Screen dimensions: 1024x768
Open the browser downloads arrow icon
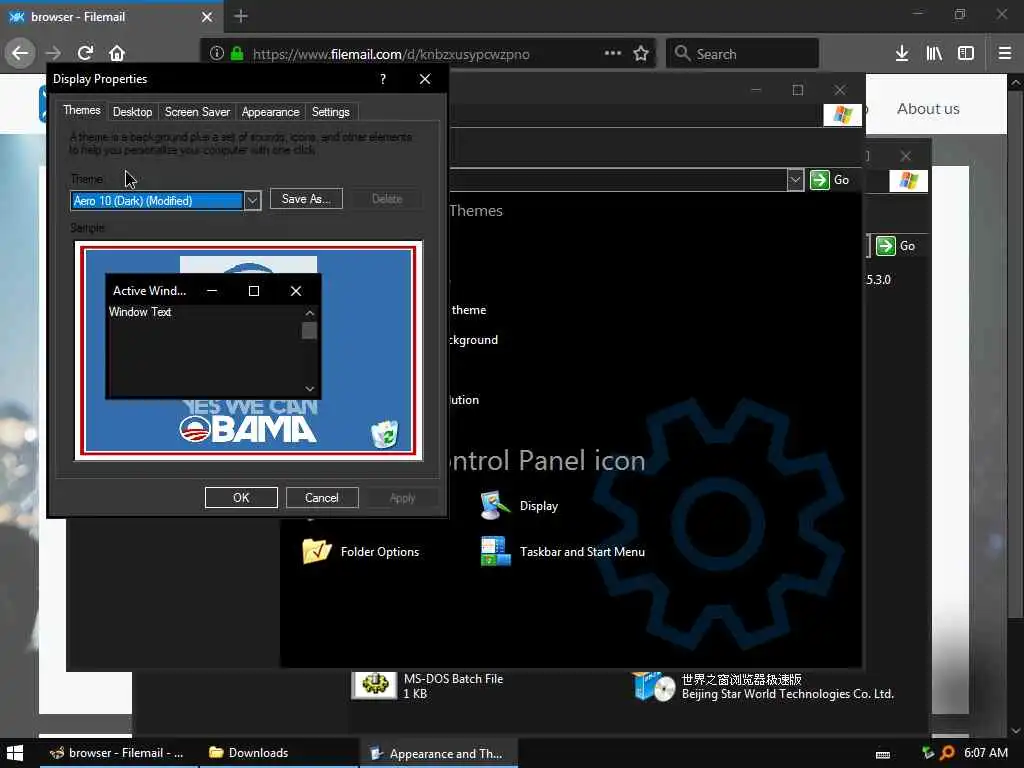tap(902, 53)
